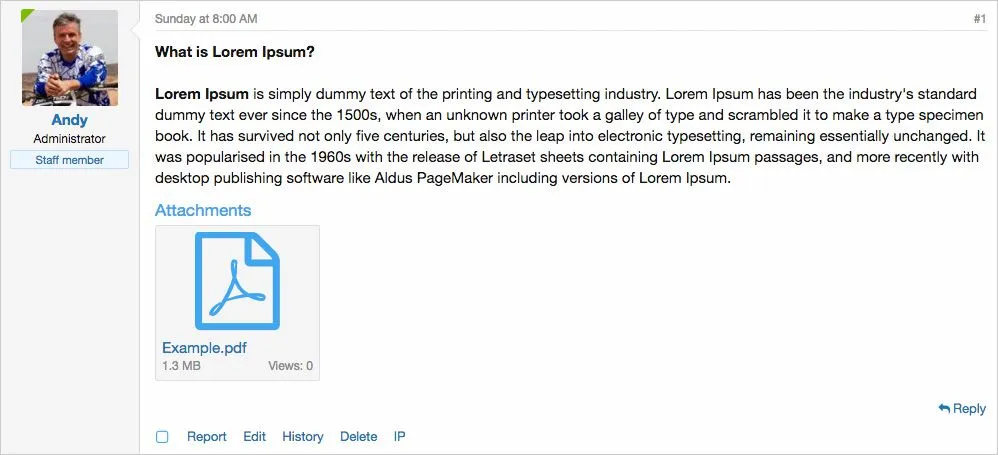Click the "What is Lorem Ipsum?" title
Image resolution: width=998 pixels, height=455 pixels.
pos(235,52)
